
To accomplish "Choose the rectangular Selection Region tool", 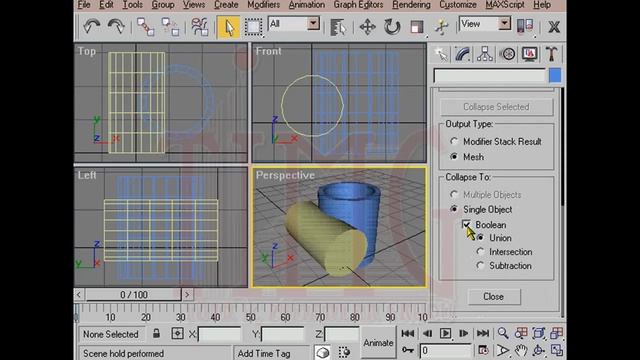I will coord(253,27).
